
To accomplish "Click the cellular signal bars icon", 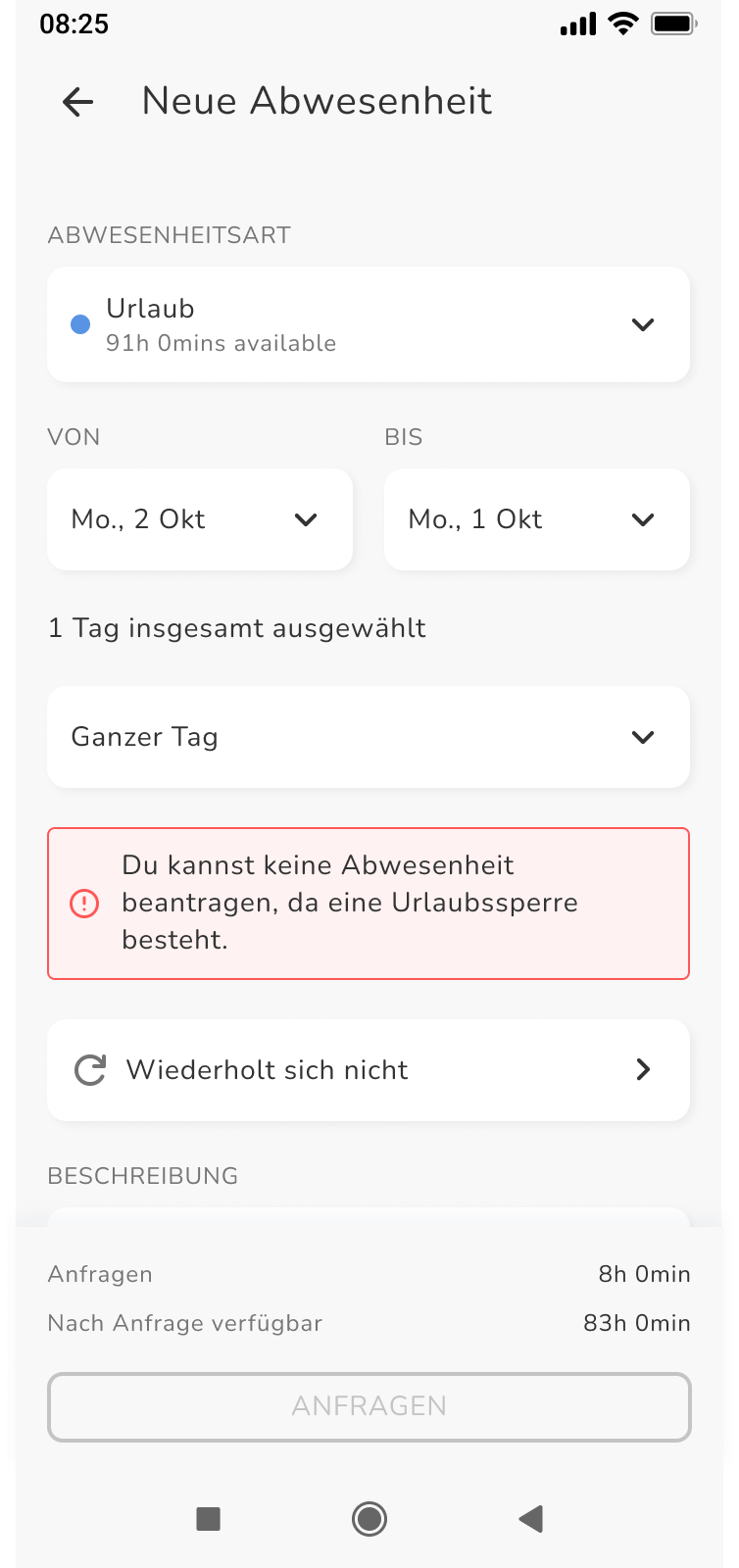I will 578,24.
